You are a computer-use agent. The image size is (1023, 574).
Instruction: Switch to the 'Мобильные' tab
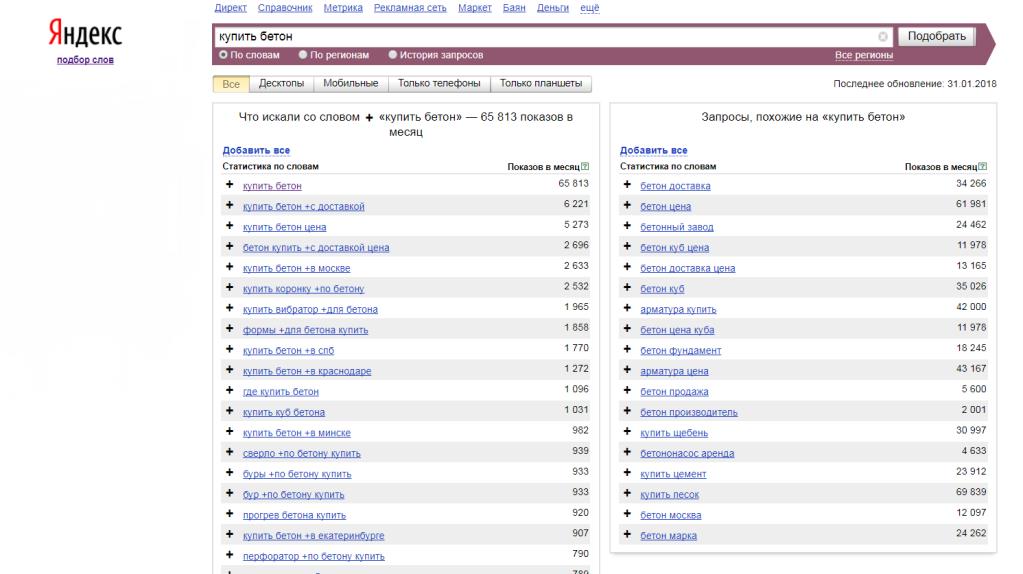click(x=350, y=83)
